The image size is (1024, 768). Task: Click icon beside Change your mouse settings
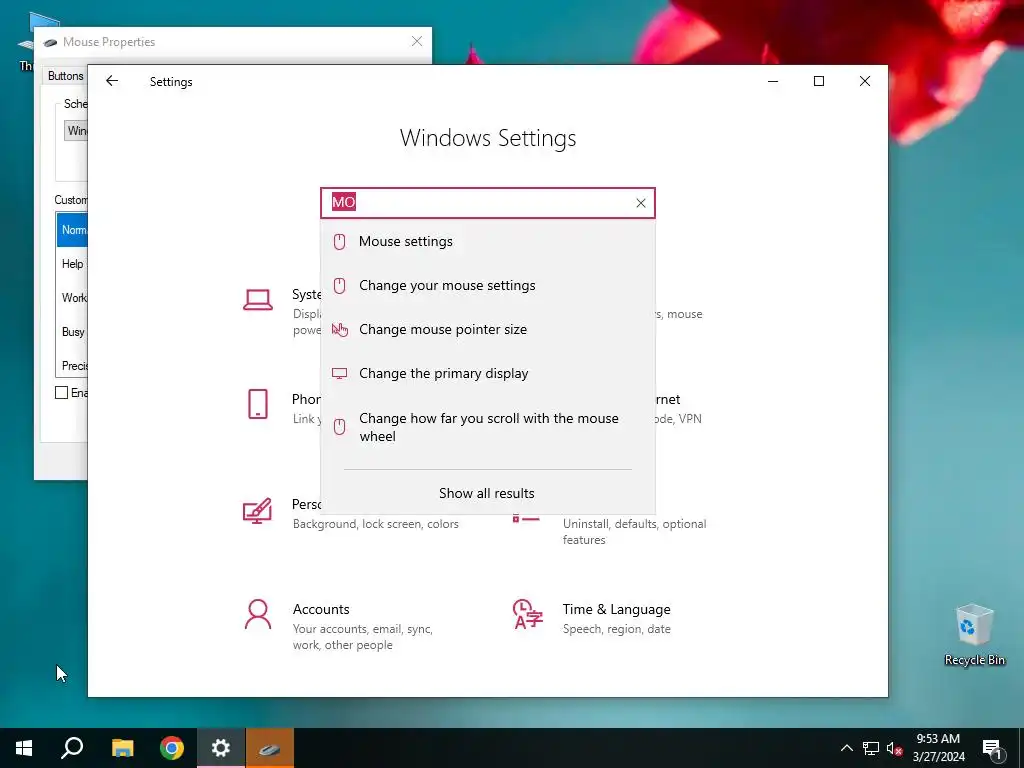point(340,285)
